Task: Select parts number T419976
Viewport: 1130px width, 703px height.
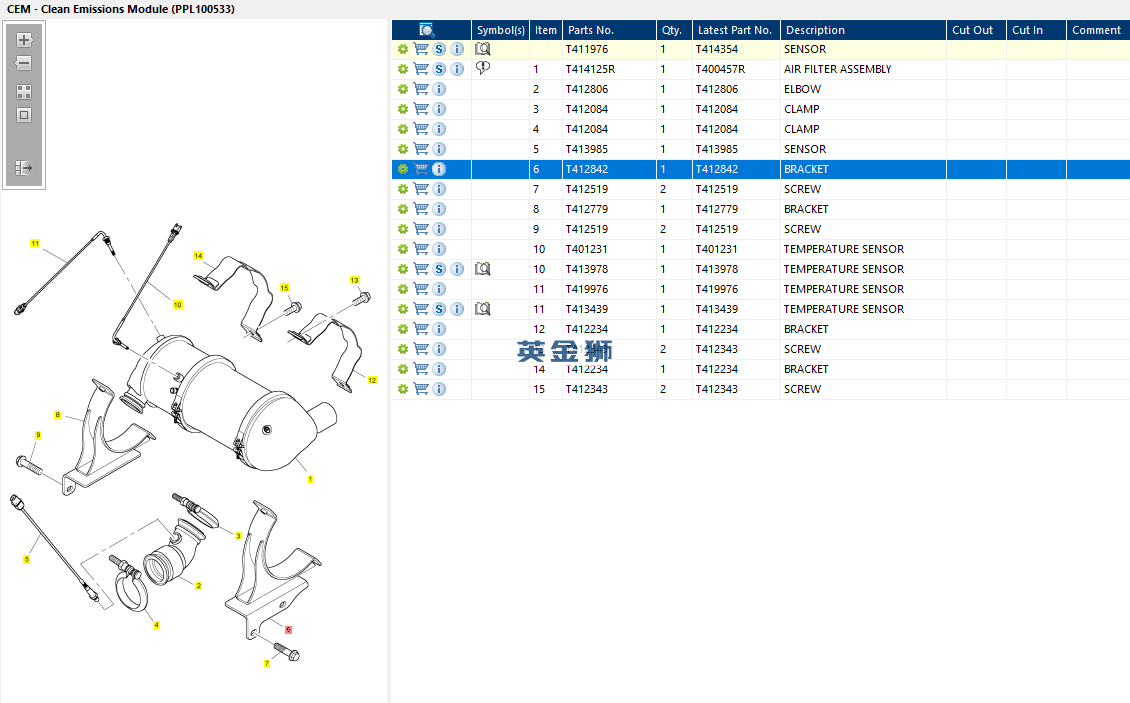Action: (x=587, y=289)
